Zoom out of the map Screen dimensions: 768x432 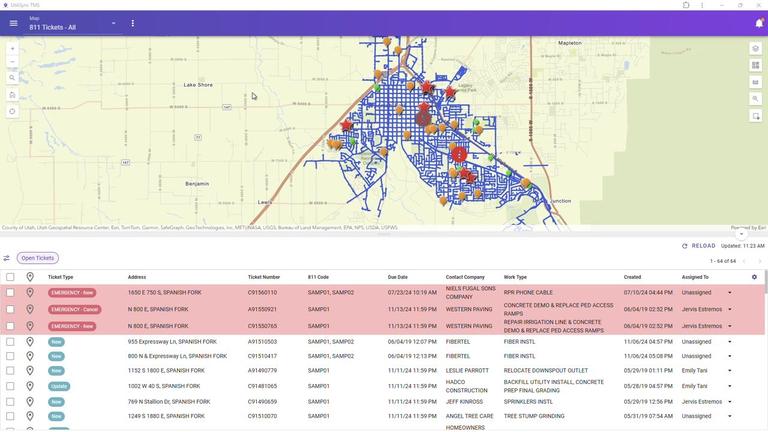click(x=12, y=62)
